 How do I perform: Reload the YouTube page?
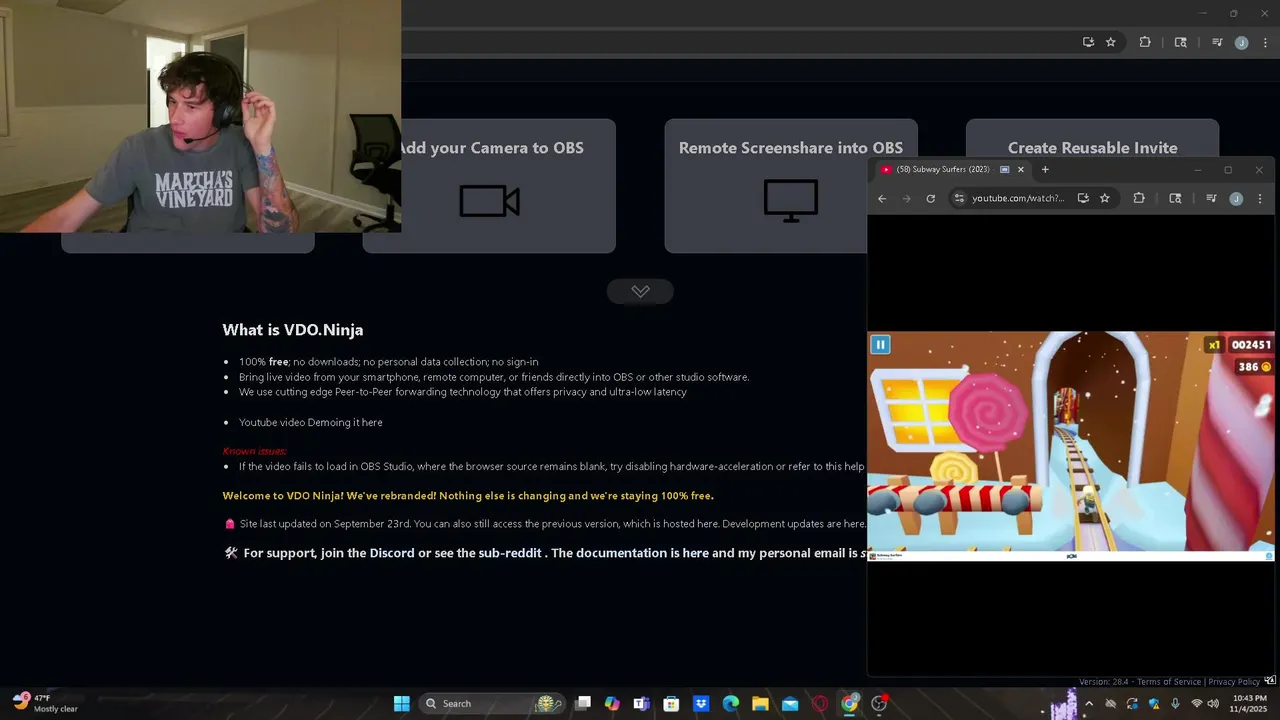[x=930, y=199]
